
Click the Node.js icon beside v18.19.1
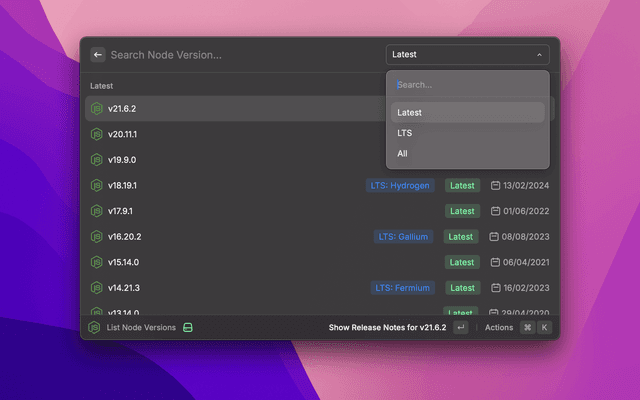click(97, 186)
